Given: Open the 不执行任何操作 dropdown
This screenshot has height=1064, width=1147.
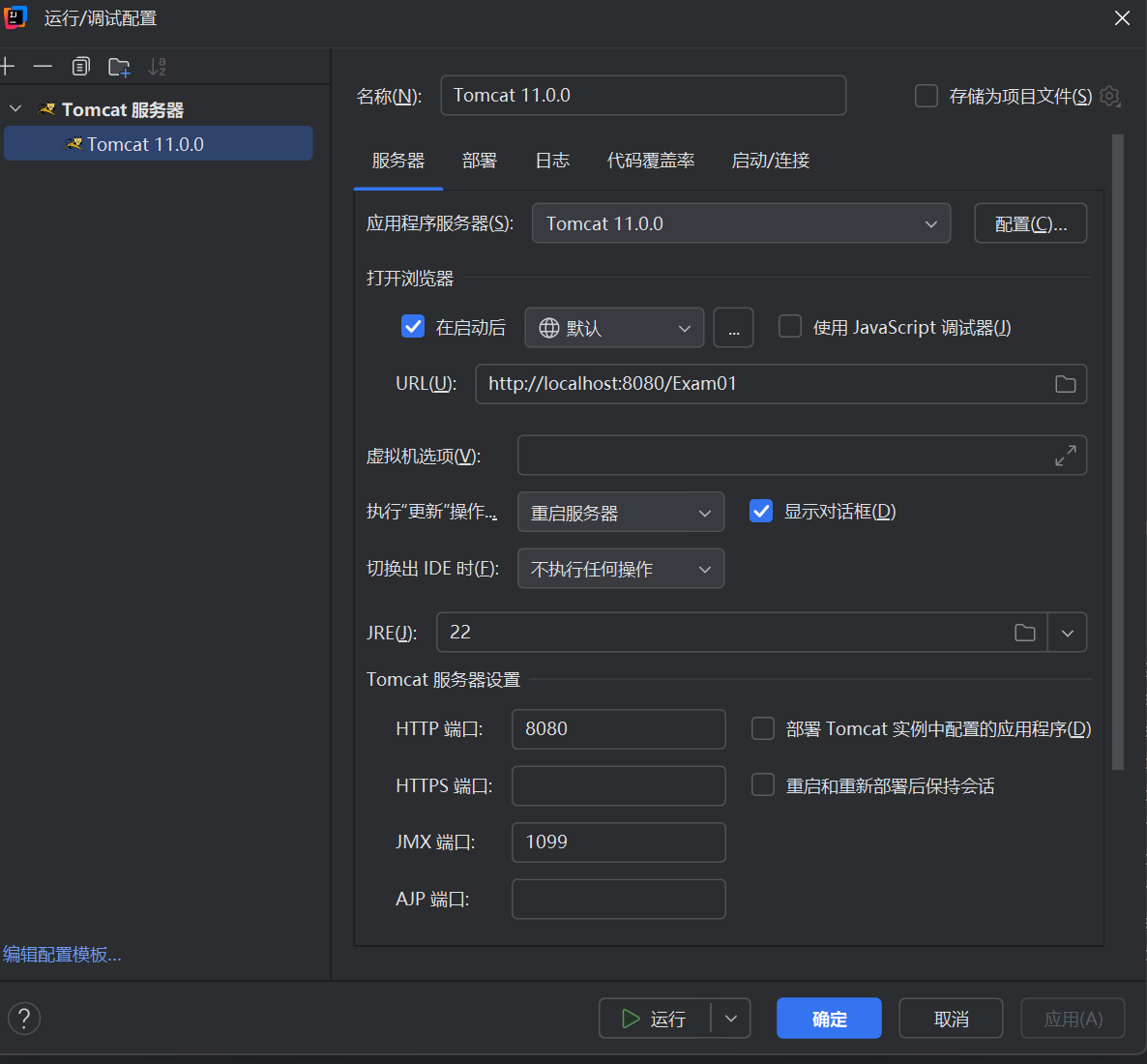Looking at the screenshot, I should [x=620, y=569].
